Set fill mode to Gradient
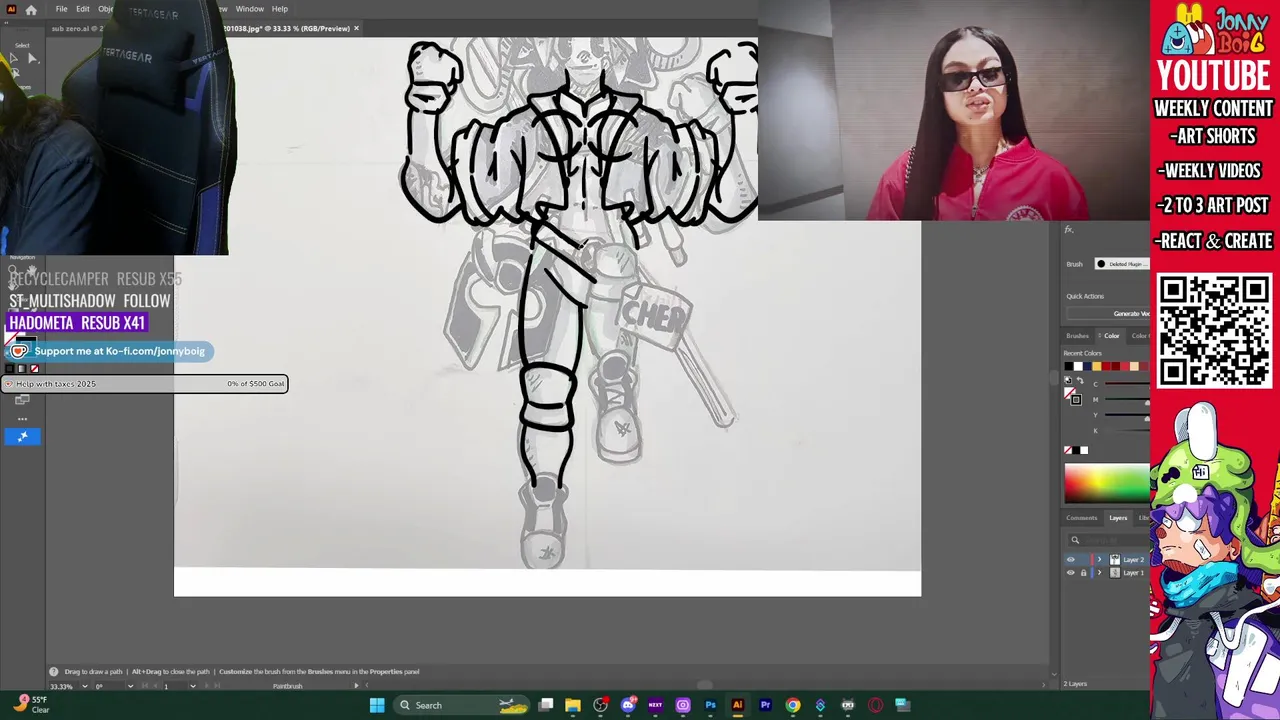 point(22,369)
